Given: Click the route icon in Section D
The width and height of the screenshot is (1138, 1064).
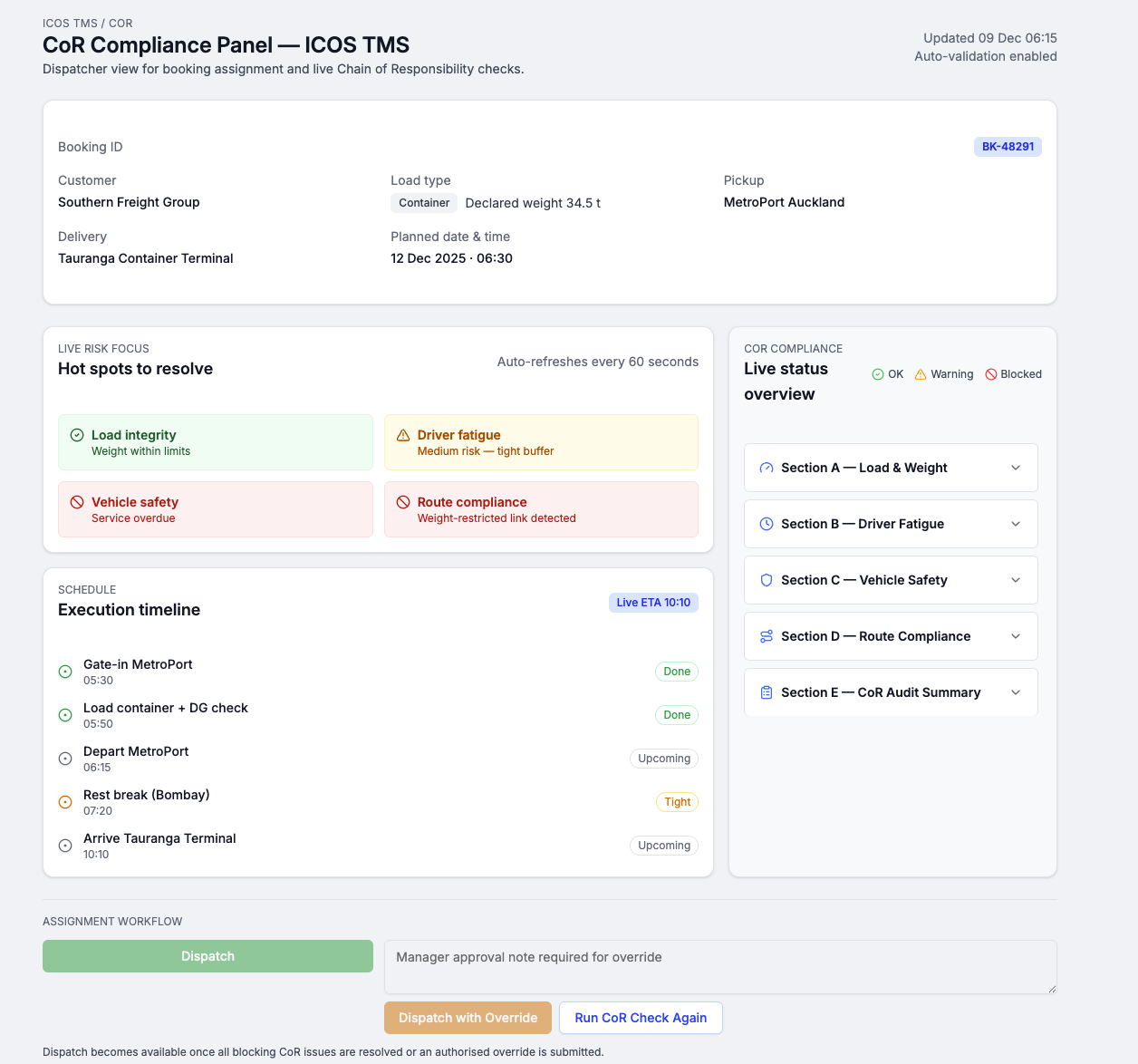Looking at the screenshot, I should point(767,637).
